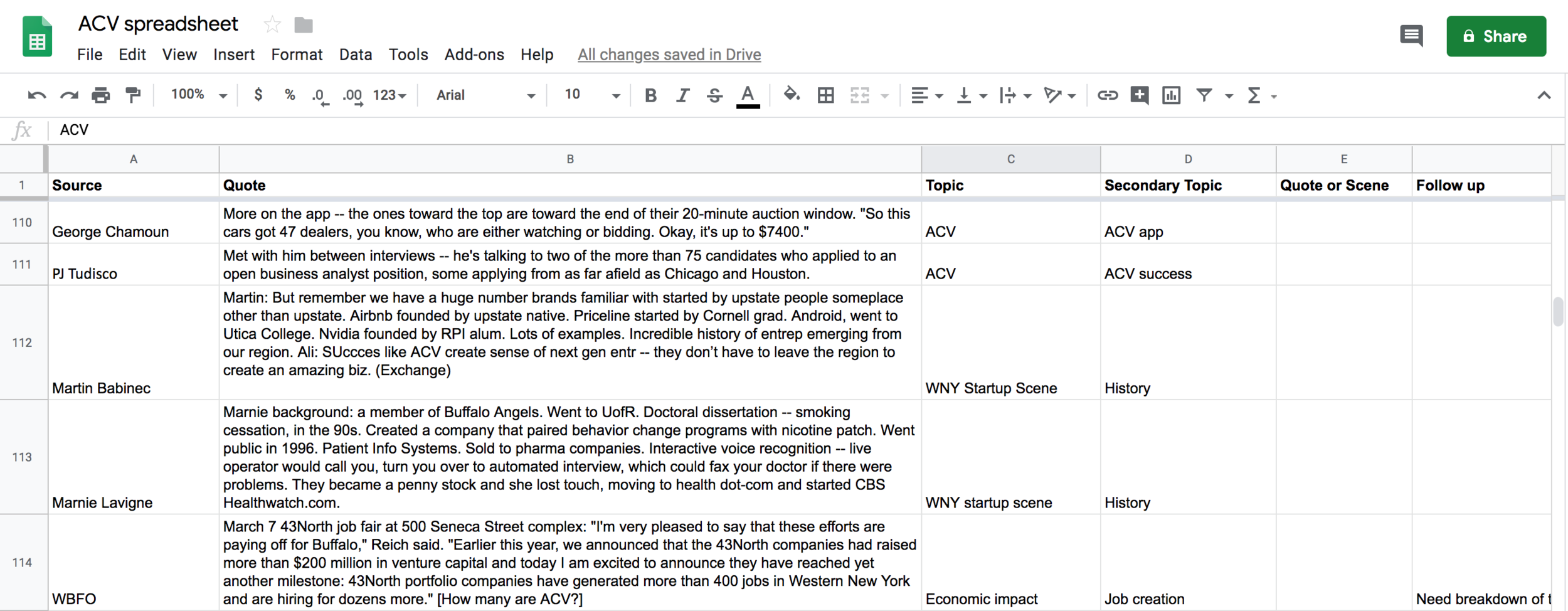The width and height of the screenshot is (1568, 611).
Task: Open the Edit menu
Action: (x=132, y=55)
